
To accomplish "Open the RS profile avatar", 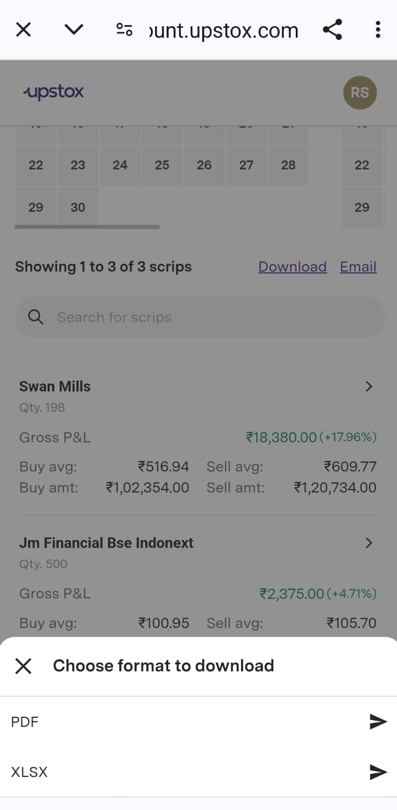I will click(360, 92).
